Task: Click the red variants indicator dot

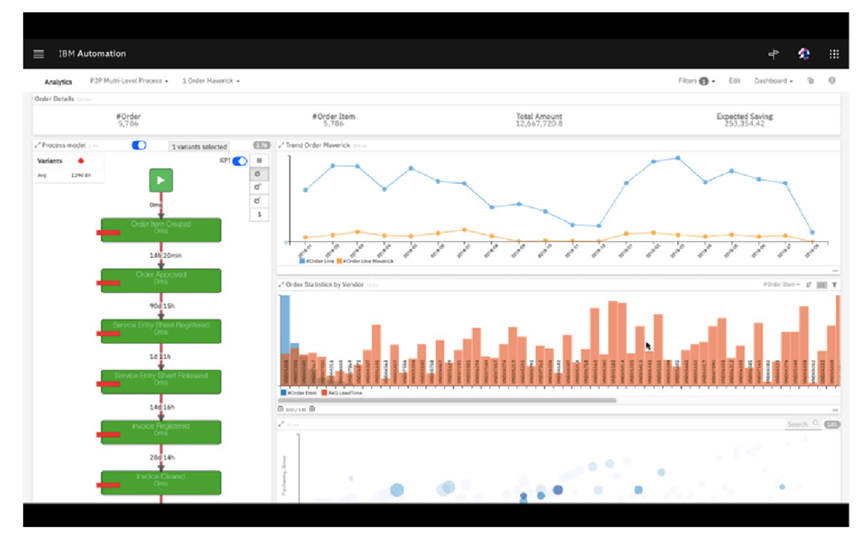Action: (81, 161)
